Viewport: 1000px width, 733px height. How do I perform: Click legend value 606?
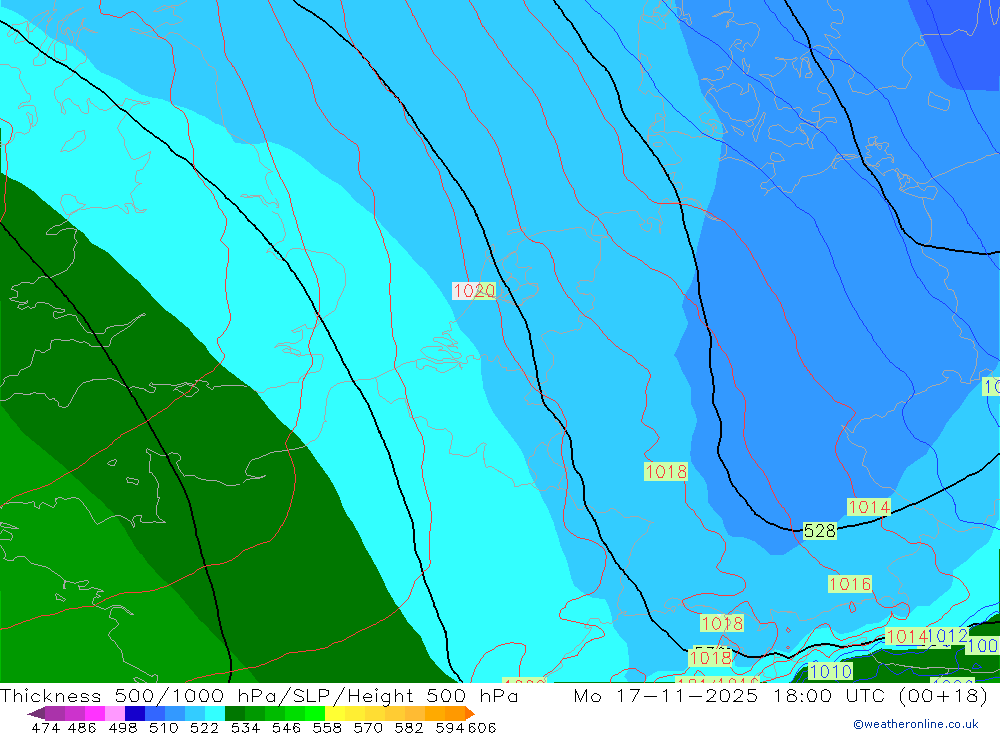(482, 728)
